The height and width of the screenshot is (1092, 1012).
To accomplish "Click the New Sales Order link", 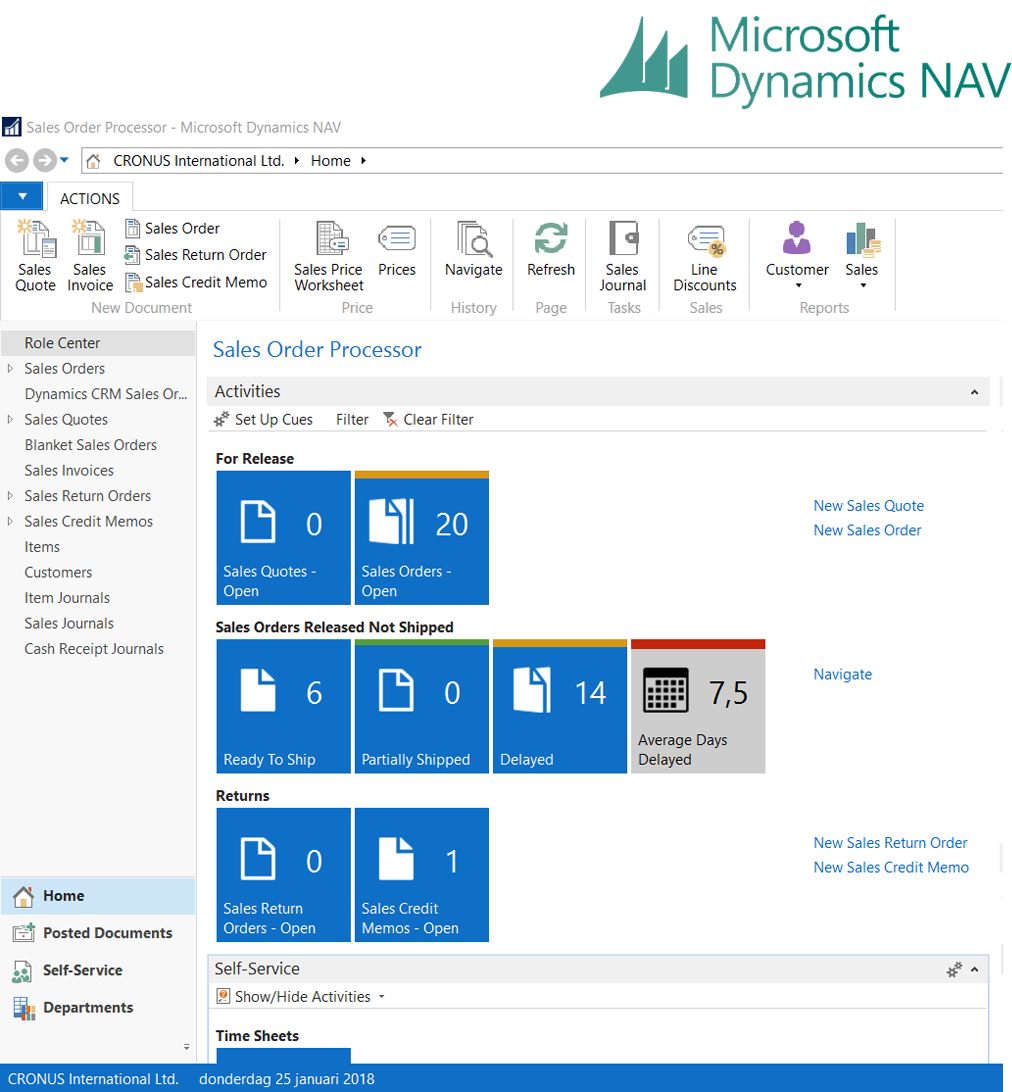I will point(867,530).
